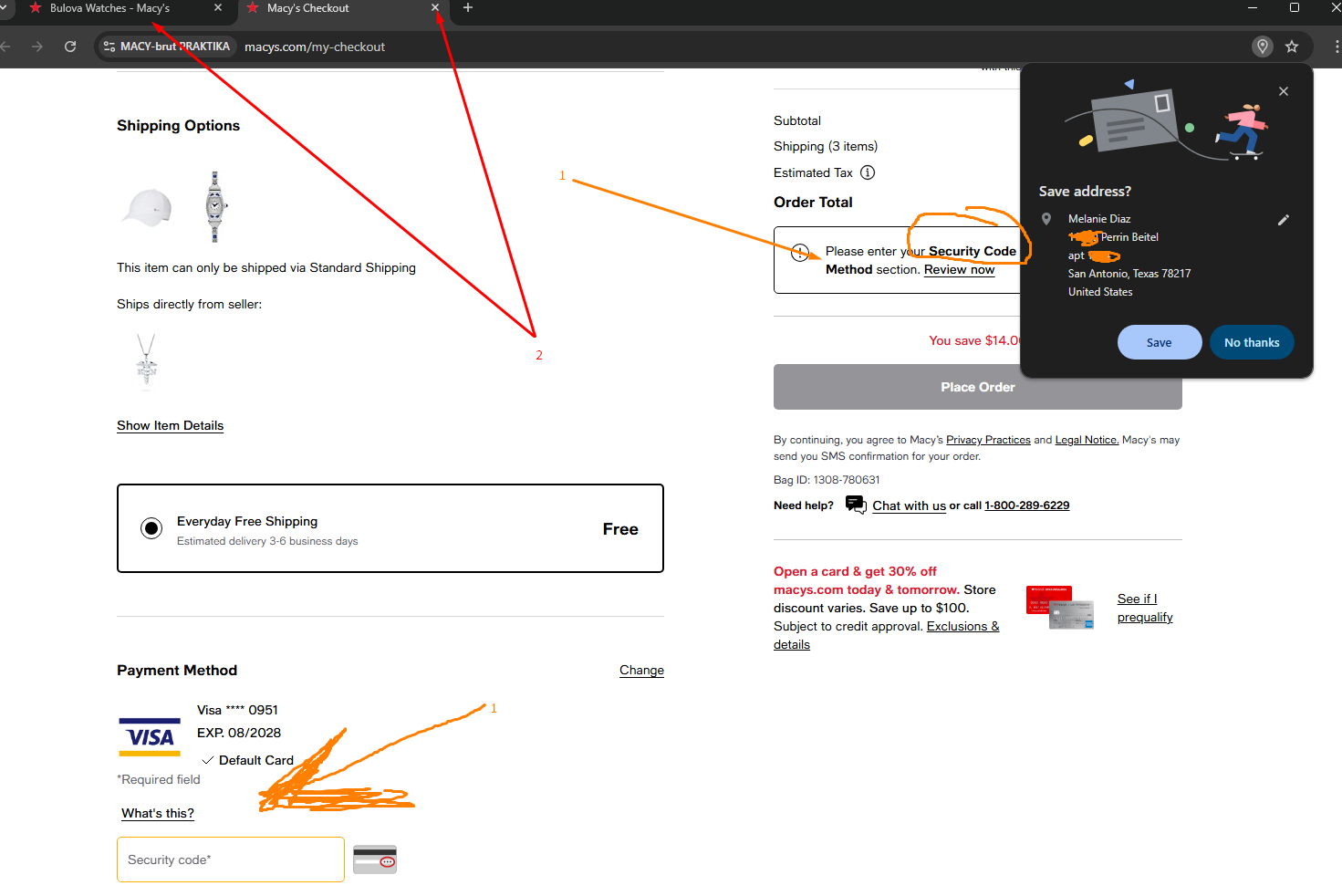Click the location pin icon in address bar
The height and width of the screenshot is (896, 1342).
1263,47
